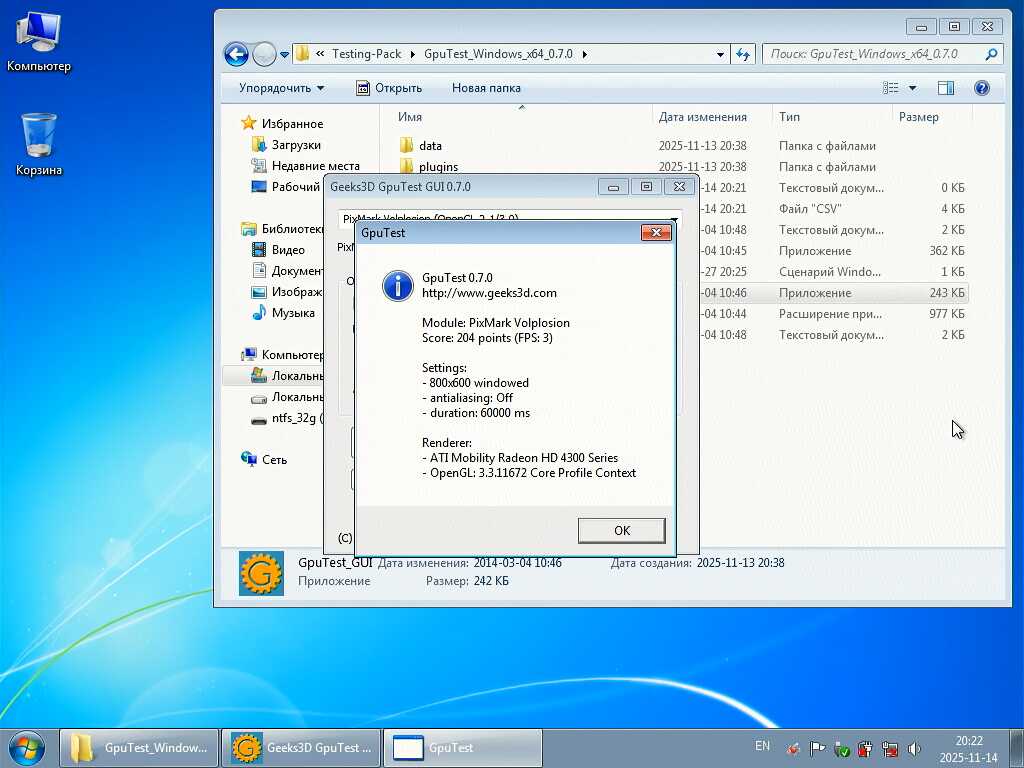Click the Windows Start orb
This screenshot has height=768, width=1024.
coord(27,747)
